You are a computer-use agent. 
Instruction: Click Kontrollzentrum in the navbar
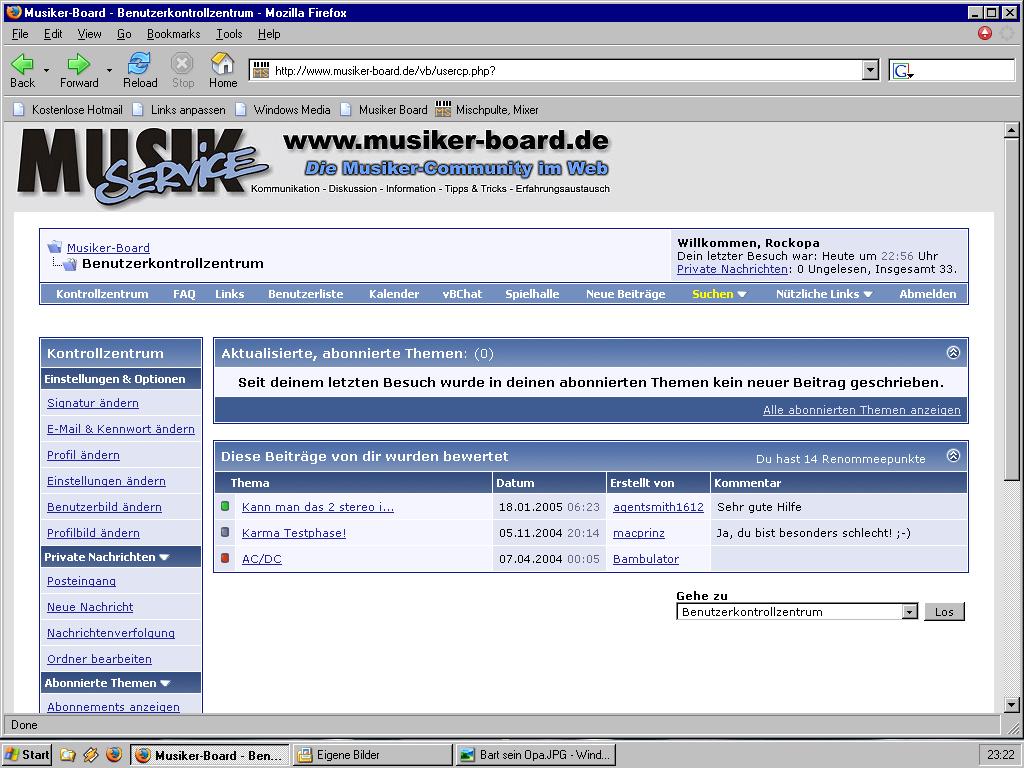(x=102, y=294)
